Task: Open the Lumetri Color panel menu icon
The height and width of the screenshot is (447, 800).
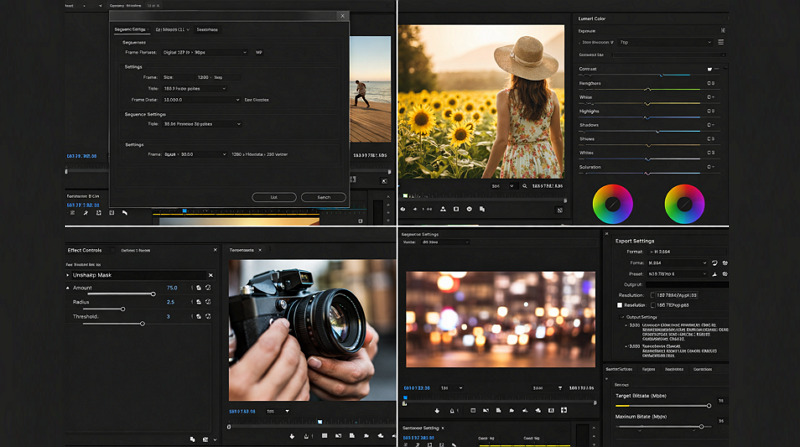Action: pos(721,42)
